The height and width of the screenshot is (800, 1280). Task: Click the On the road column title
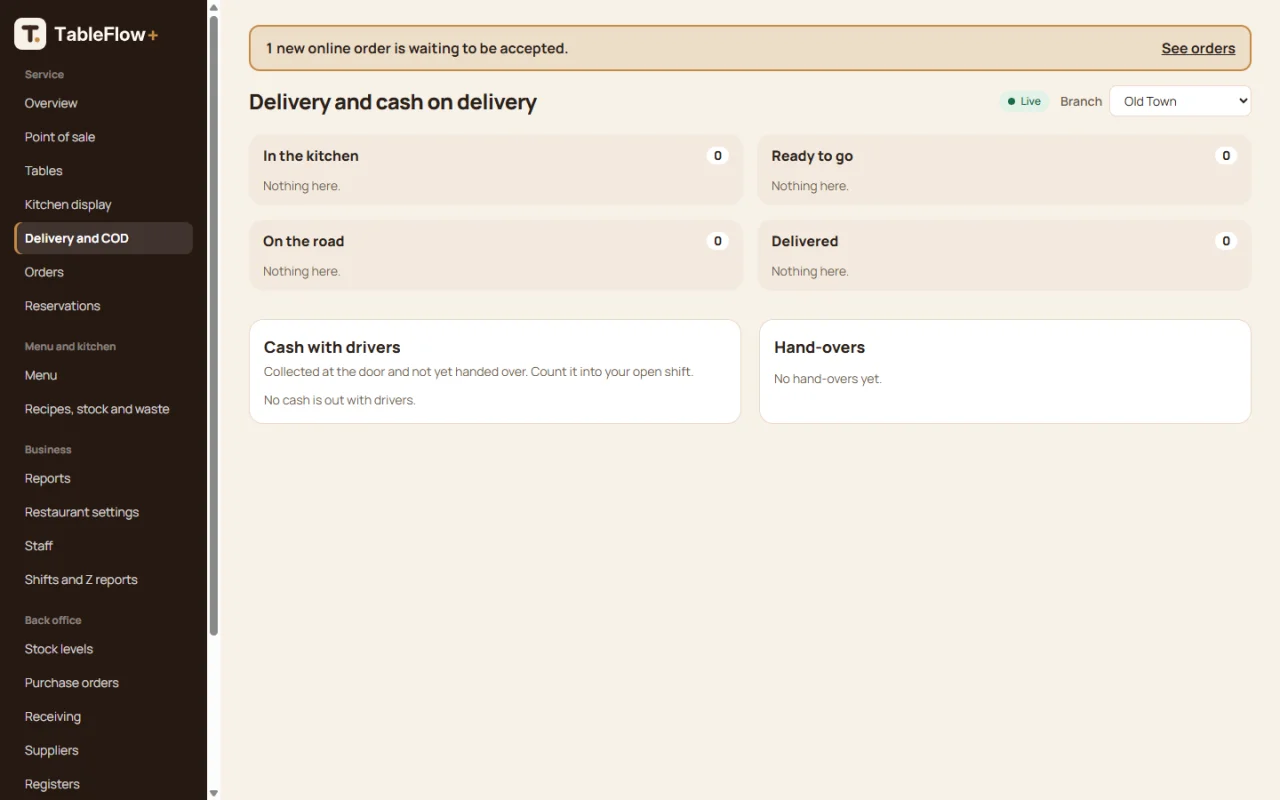tap(303, 241)
